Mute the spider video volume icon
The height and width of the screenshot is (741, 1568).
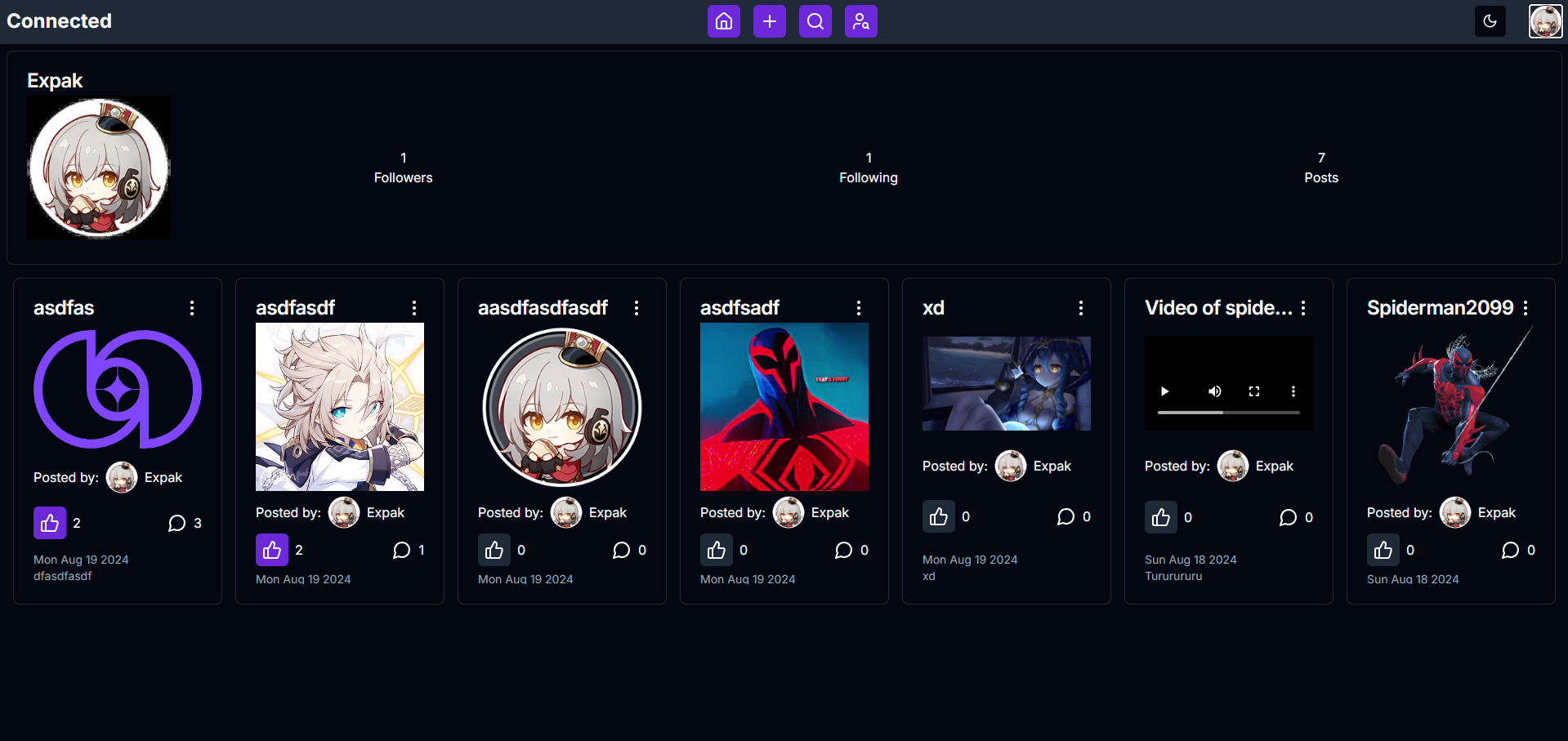click(x=1215, y=391)
